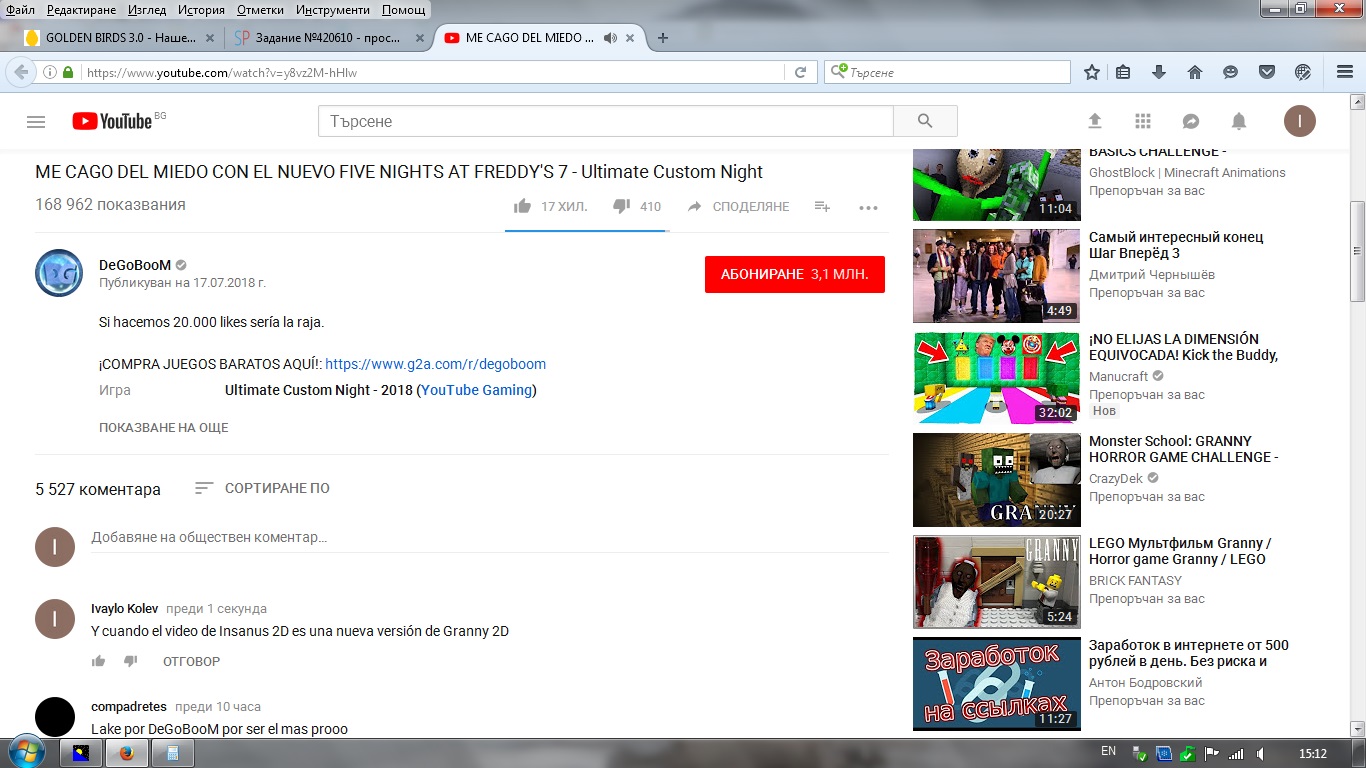This screenshot has height=768, width=1366.
Task: Click the Firefox URL address bar
Action: point(432,72)
